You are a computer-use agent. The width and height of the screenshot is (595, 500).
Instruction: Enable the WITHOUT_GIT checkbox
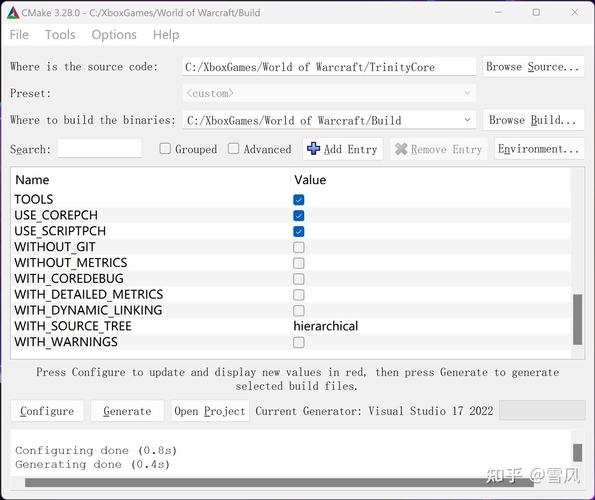pos(299,247)
